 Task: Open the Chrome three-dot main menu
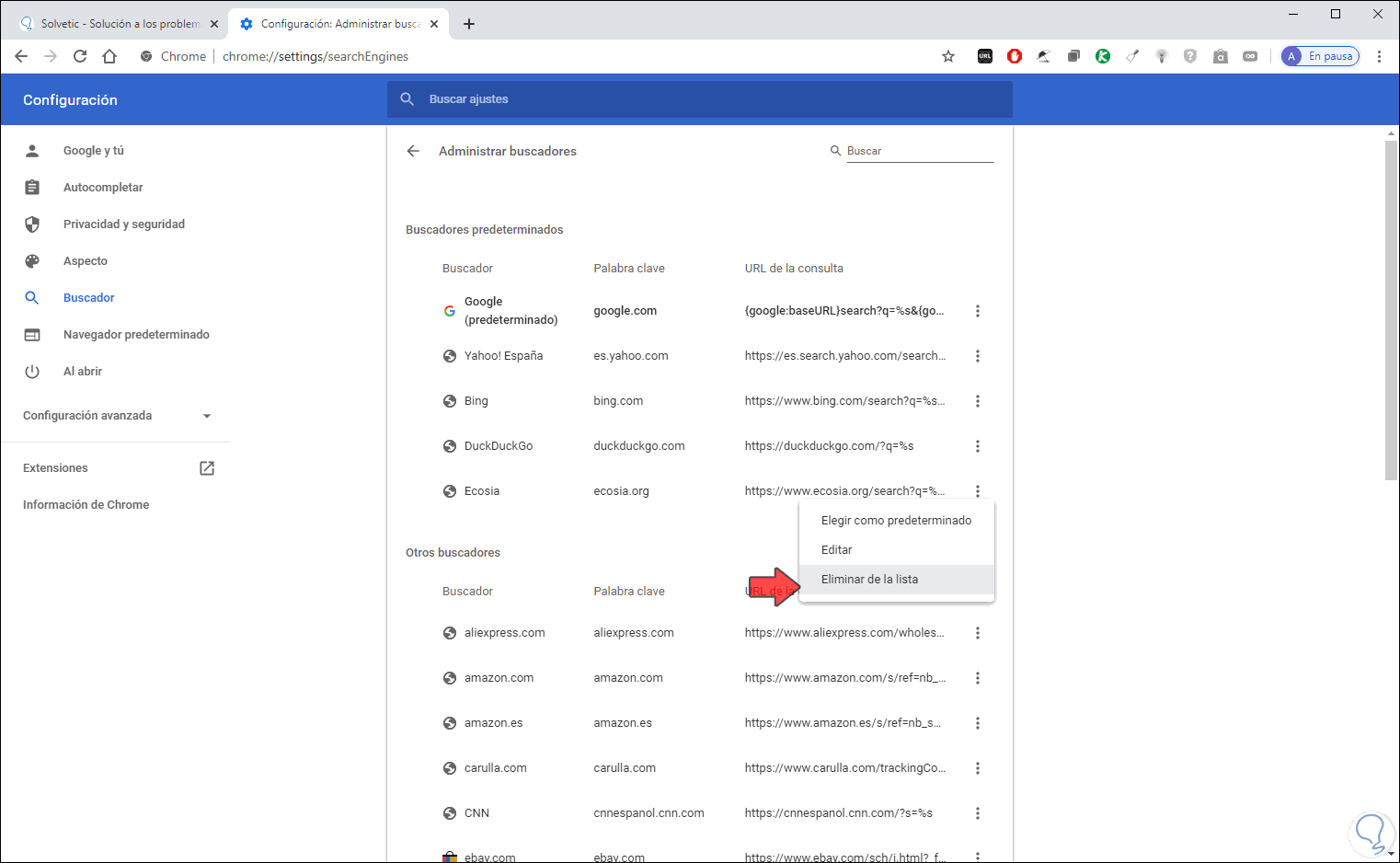click(1379, 56)
